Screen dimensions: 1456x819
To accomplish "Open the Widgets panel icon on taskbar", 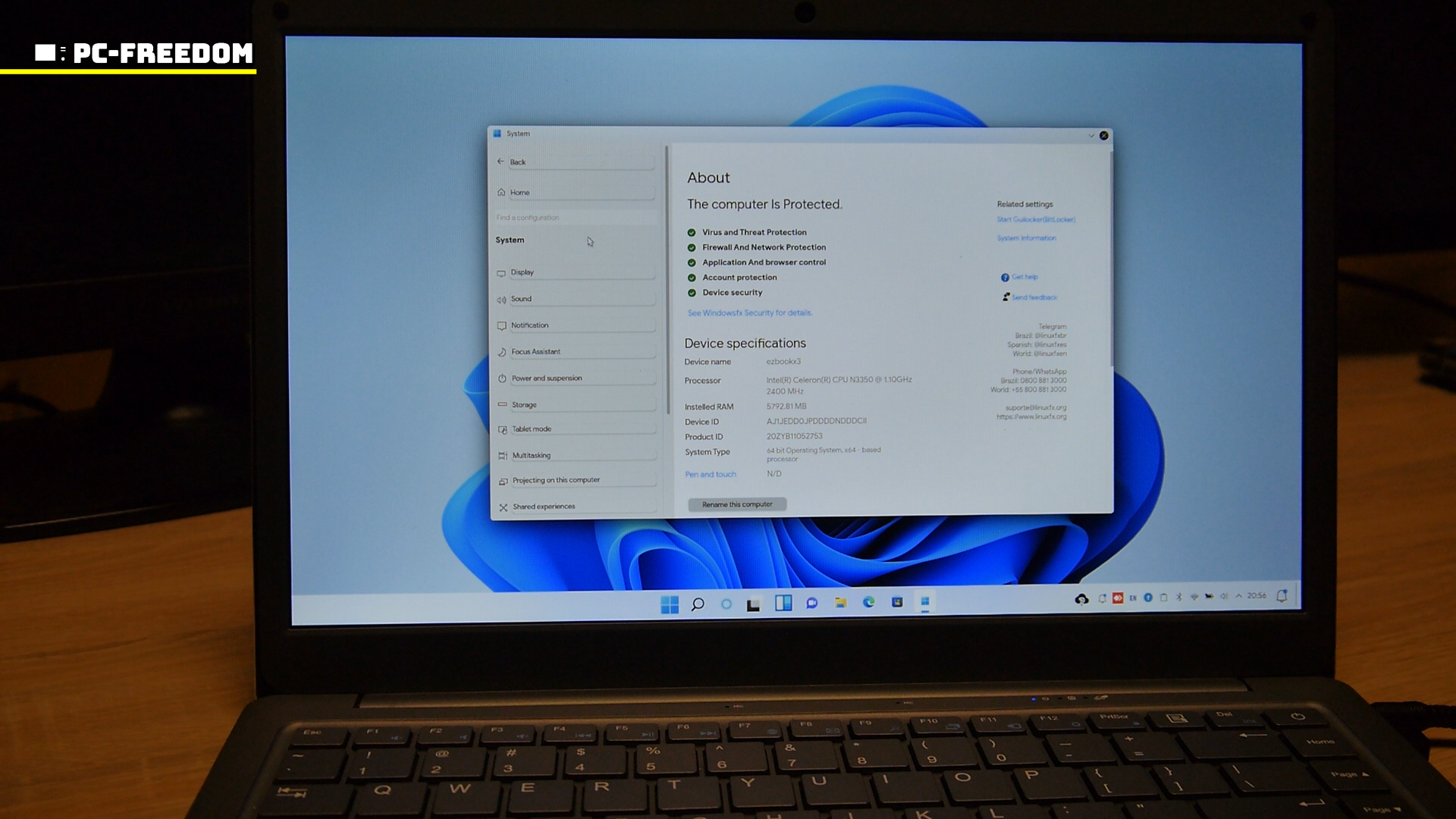I will [x=783, y=604].
